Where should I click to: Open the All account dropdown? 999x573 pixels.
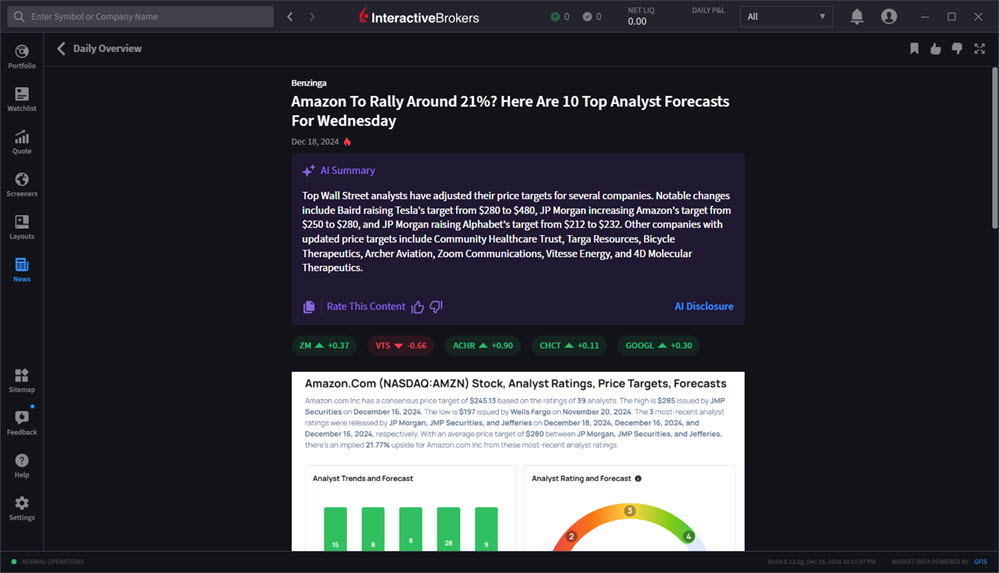pyautogui.click(x=786, y=17)
